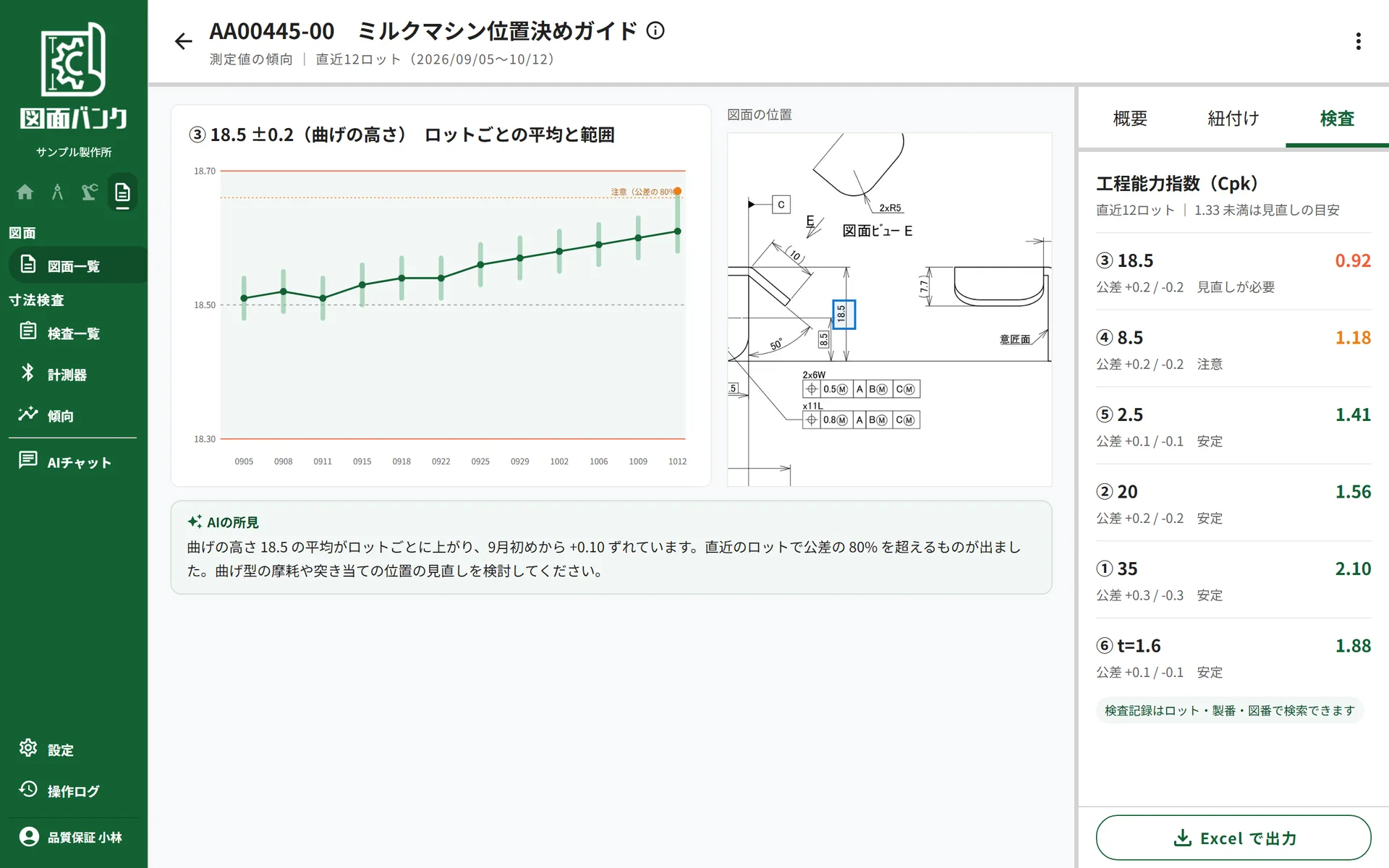Select Cpk row ③ 18.5
Screen dimensions: 1389x868
click(1233, 272)
